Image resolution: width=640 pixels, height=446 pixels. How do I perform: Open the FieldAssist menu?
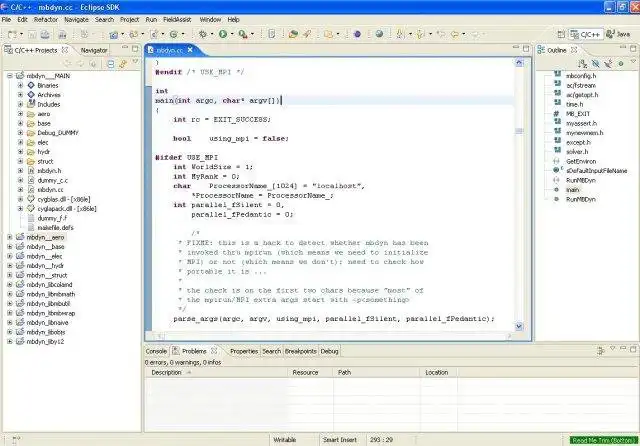click(177, 20)
